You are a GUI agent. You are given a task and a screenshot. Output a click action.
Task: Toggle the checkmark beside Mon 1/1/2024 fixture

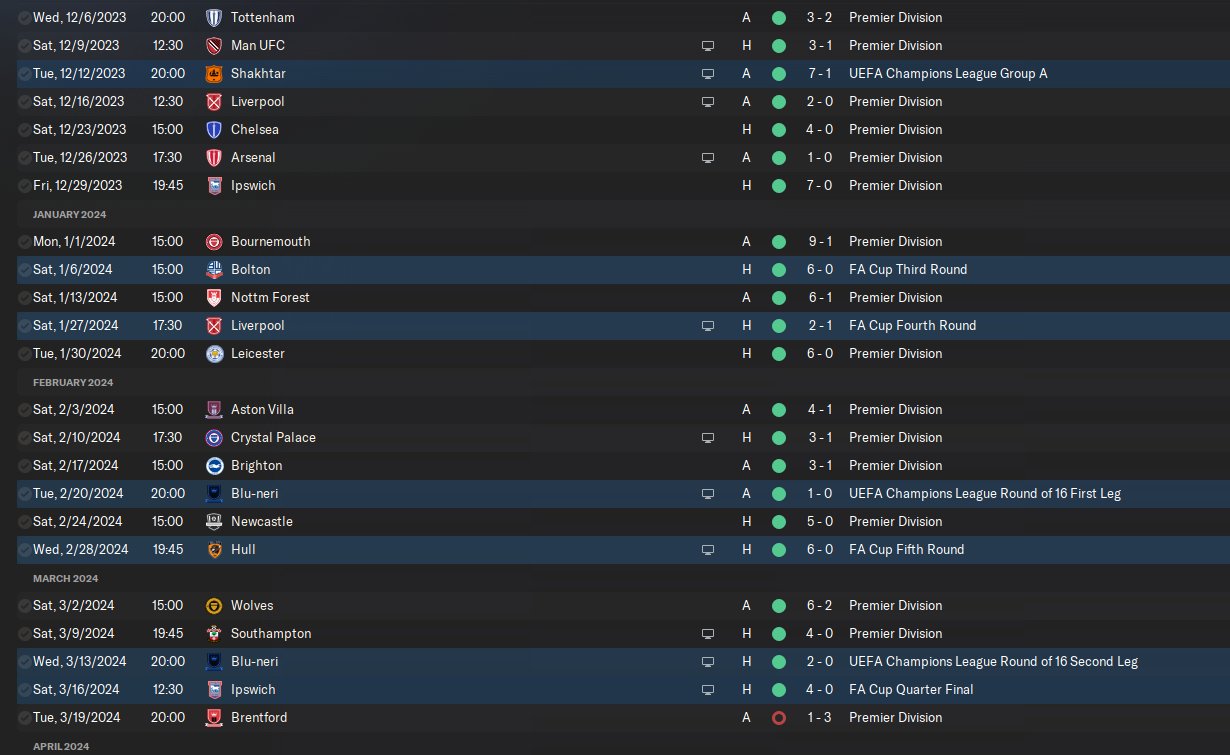pyautogui.click(x=24, y=241)
